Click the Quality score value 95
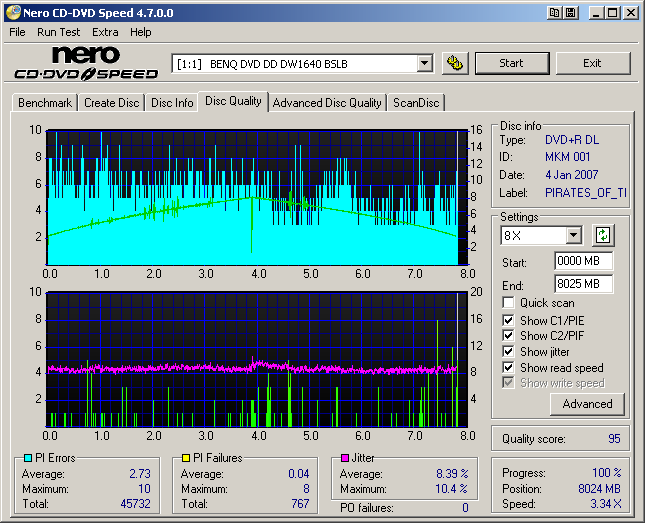The height and width of the screenshot is (523, 645). click(x=614, y=439)
